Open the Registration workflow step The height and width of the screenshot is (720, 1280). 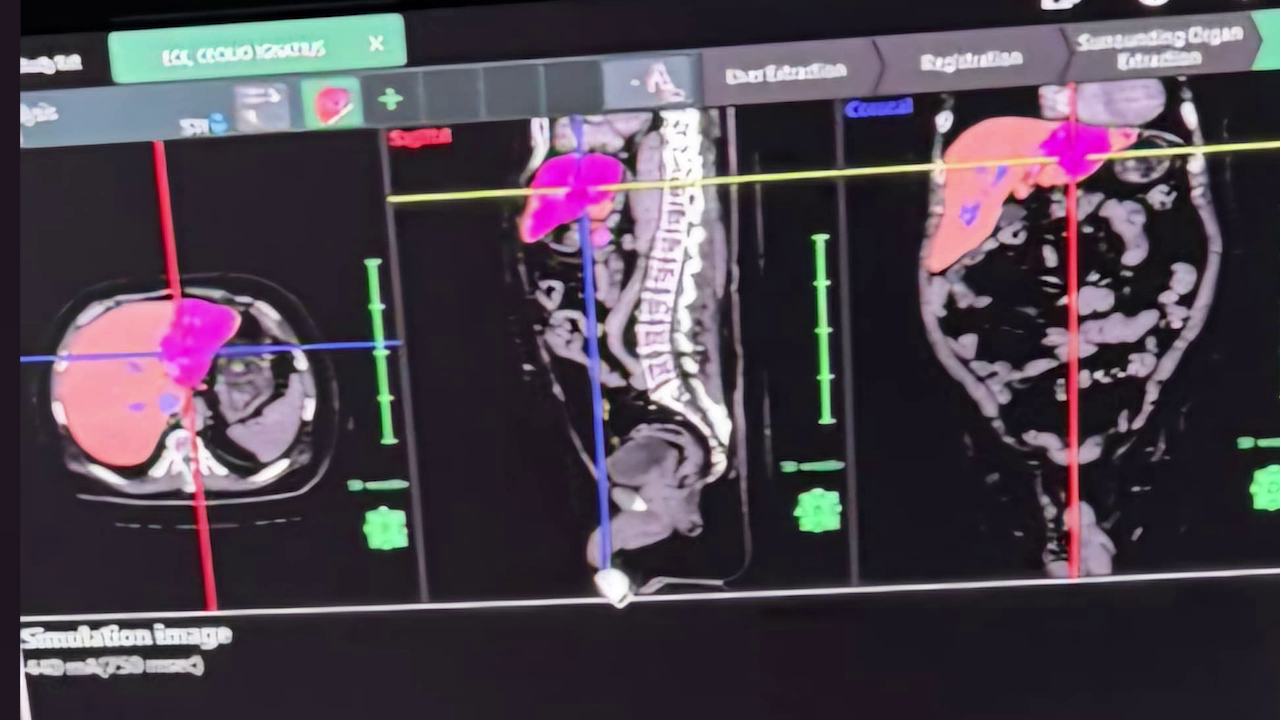coord(971,60)
